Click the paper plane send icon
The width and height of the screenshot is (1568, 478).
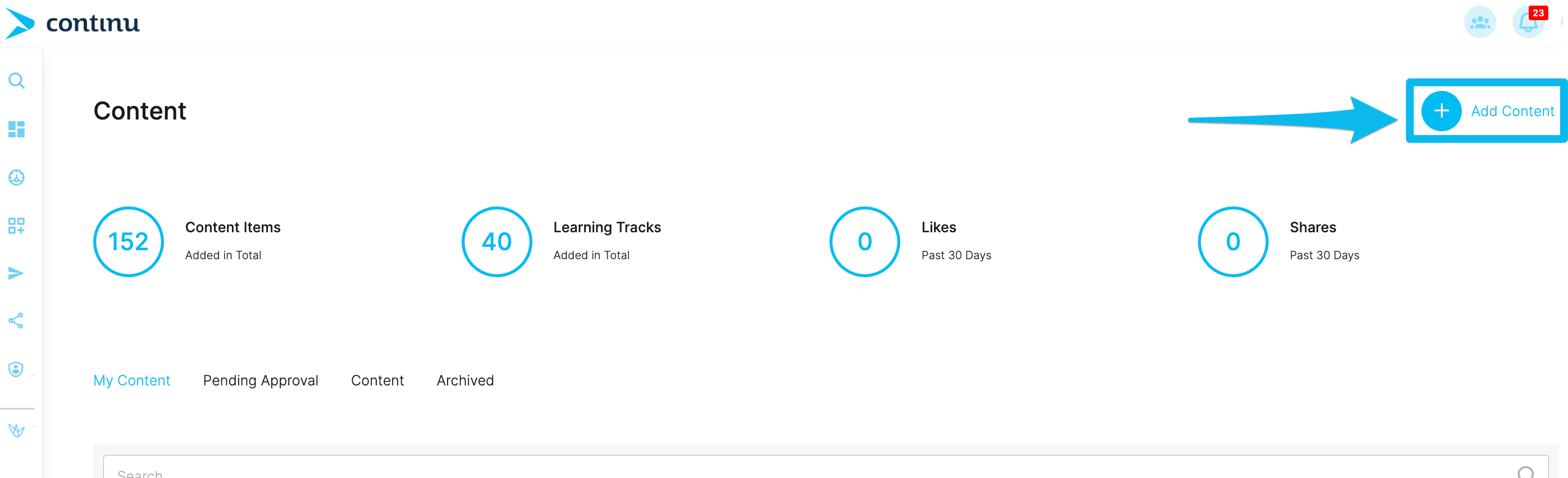[x=16, y=273]
